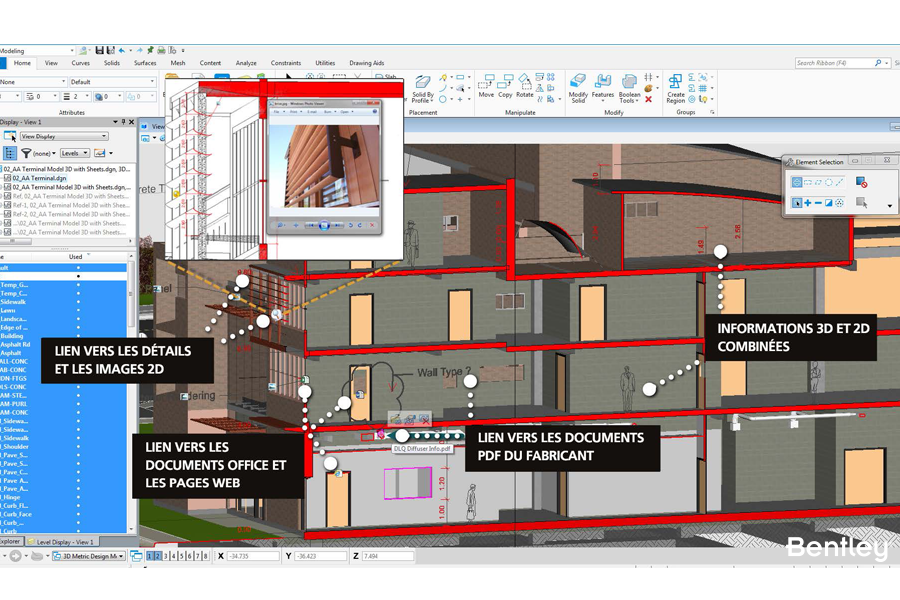900x600 pixels.
Task: Expand the Levels dropdown
Action: click(74, 153)
